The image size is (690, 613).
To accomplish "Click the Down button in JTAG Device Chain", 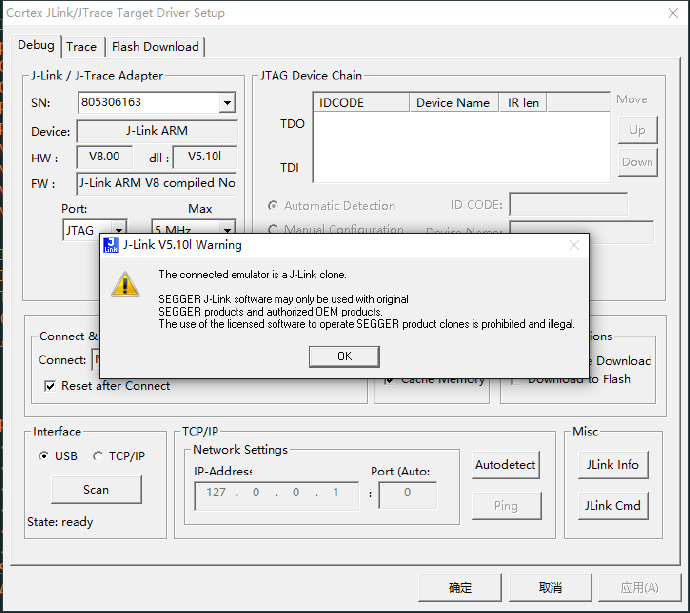I will coord(638,162).
